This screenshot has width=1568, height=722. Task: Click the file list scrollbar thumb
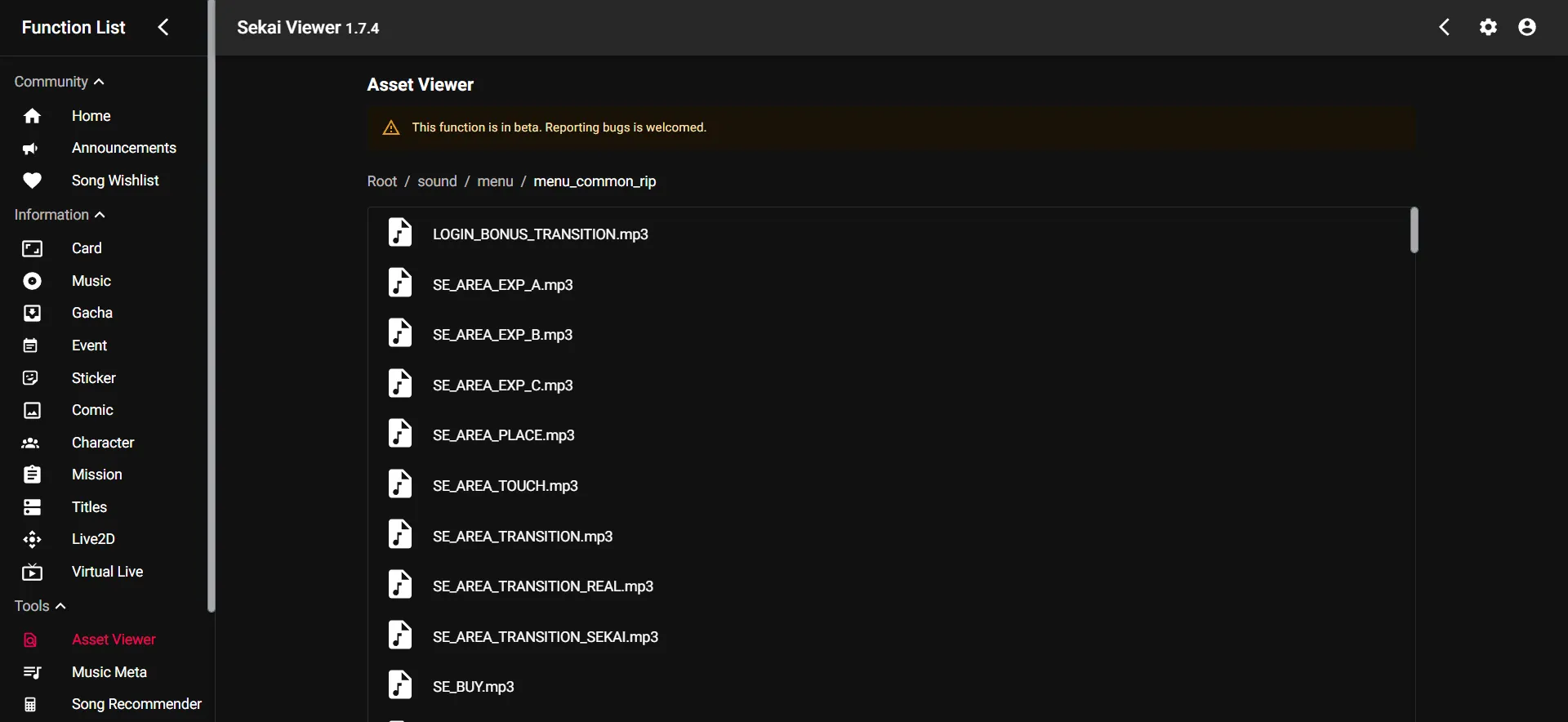point(1414,230)
